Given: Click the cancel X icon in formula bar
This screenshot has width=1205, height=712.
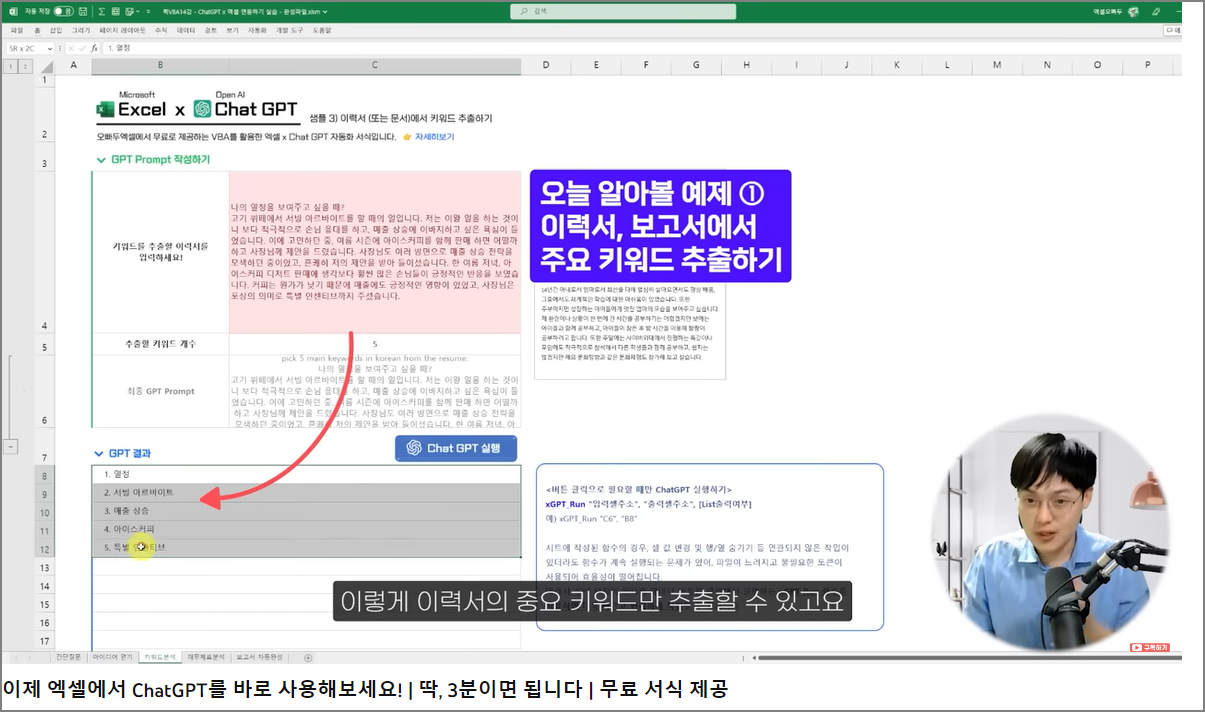Looking at the screenshot, I should coord(69,47).
